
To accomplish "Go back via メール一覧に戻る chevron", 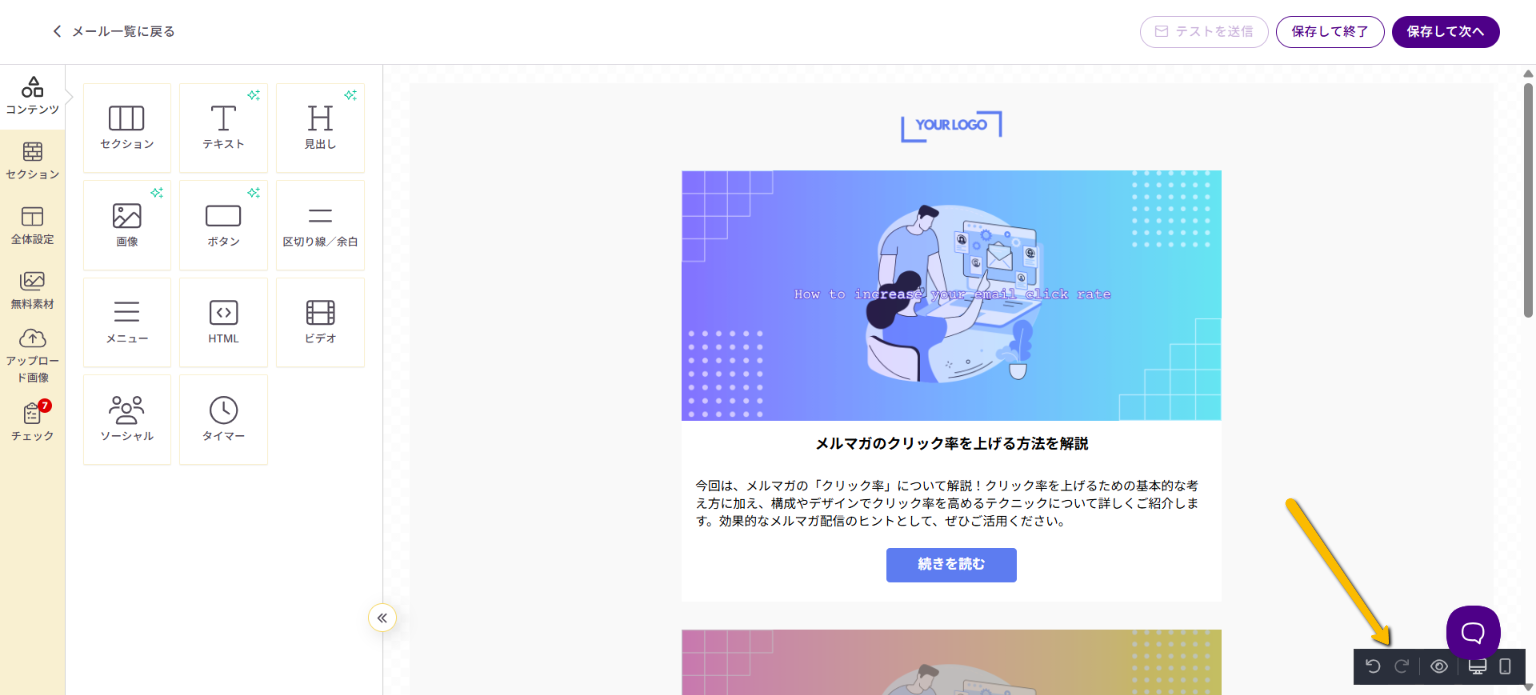I will (57, 31).
